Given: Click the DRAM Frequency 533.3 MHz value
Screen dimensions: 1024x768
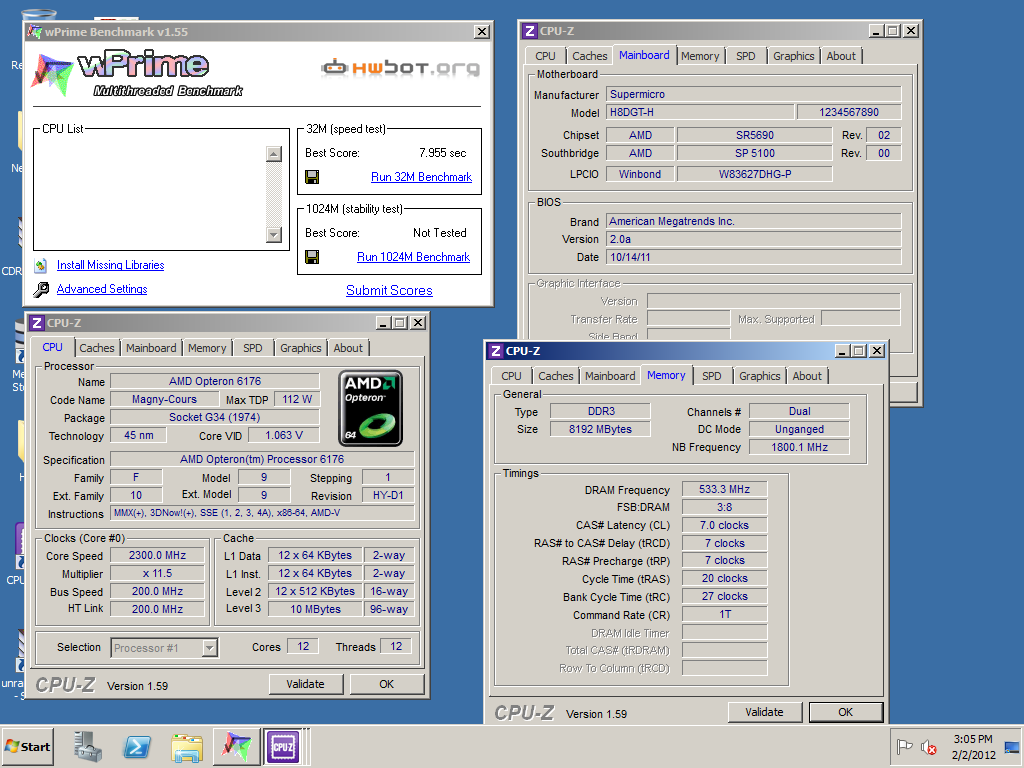Looking at the screenshot, I should coord(724,489).
